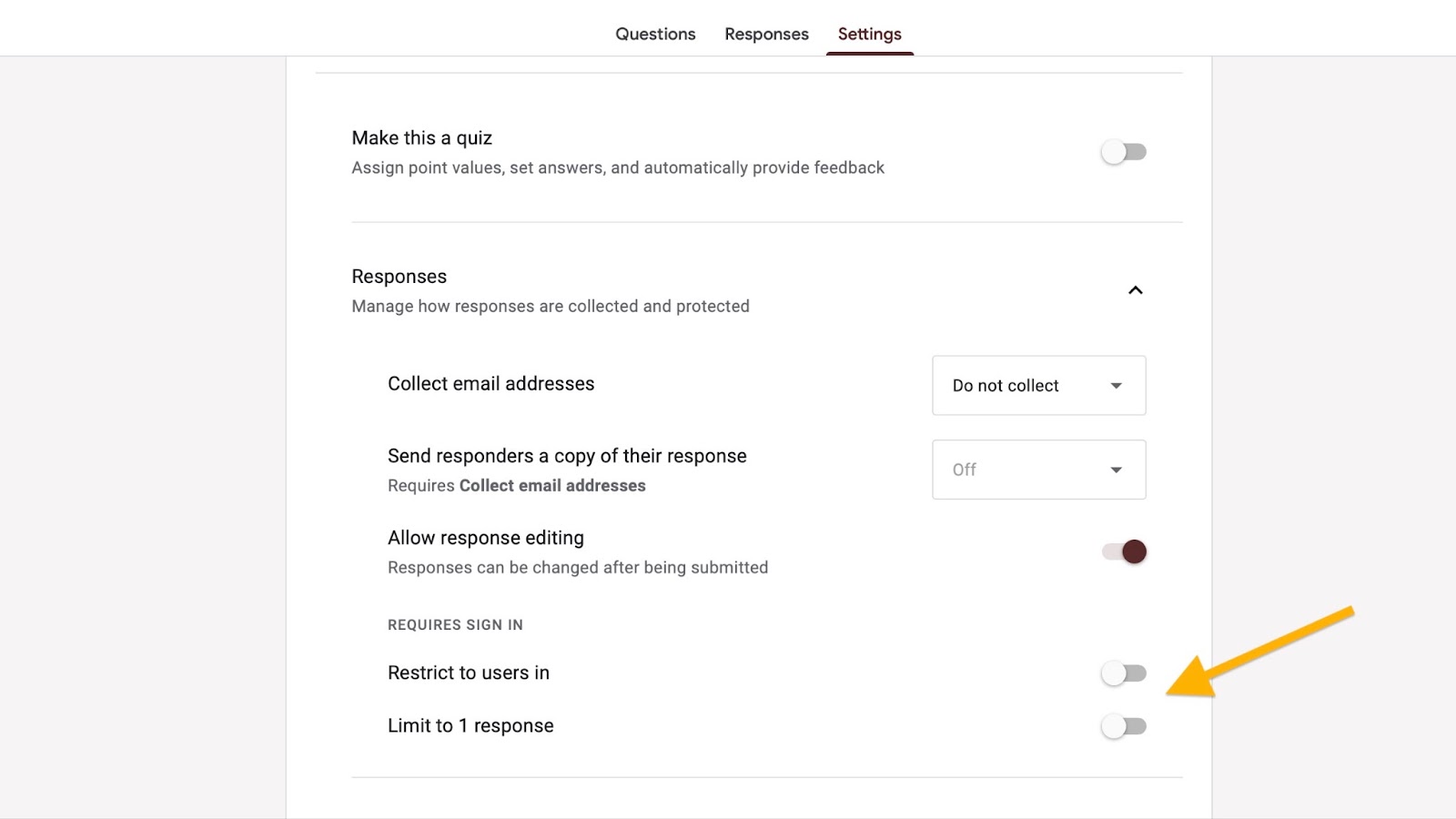This screenshot has height=819, width=1456.
Task: Click the Responses section heading
Action: point(399,277)
